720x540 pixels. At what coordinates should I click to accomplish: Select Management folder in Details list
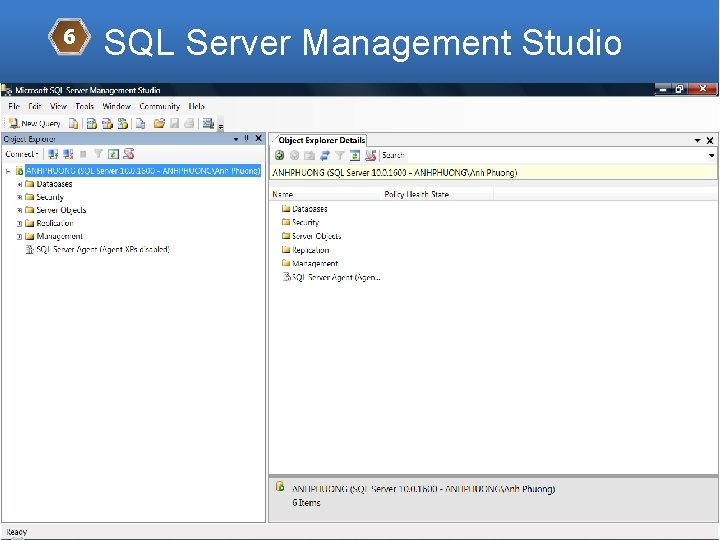[x=309, y=264]
